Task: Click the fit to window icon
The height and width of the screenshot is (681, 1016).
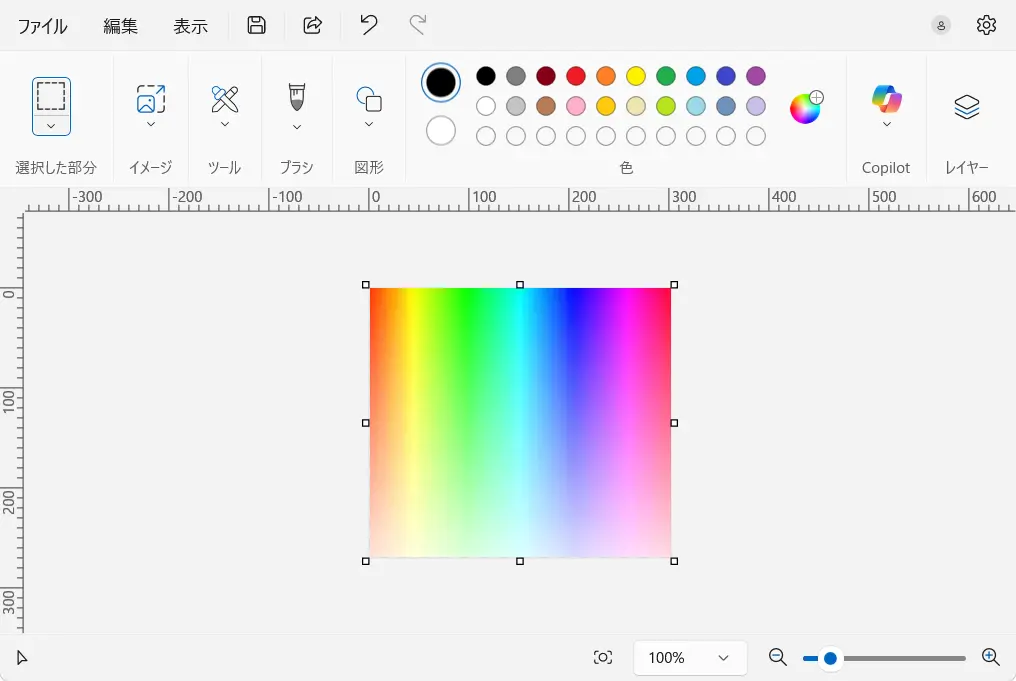Action: [x=603, y=658]
